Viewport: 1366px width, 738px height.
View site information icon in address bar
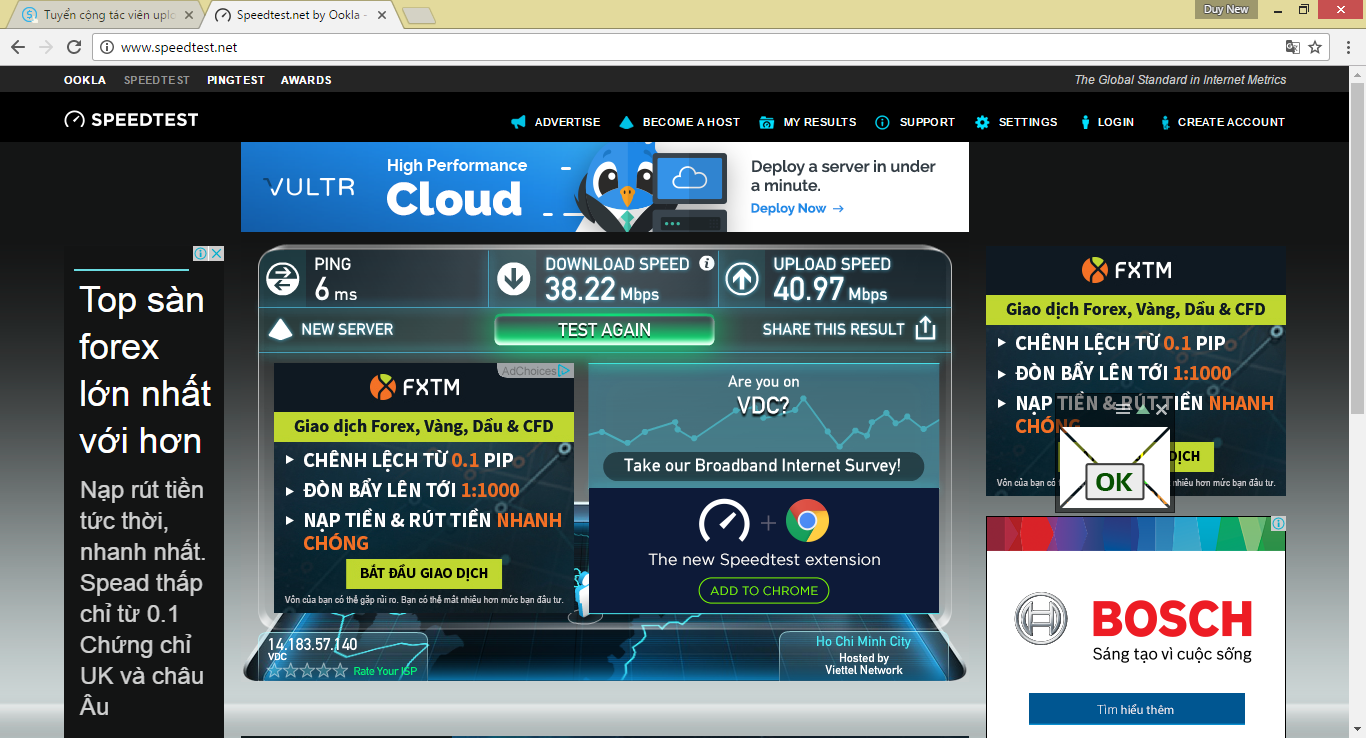pyautogui.click(x=106, y=47)
